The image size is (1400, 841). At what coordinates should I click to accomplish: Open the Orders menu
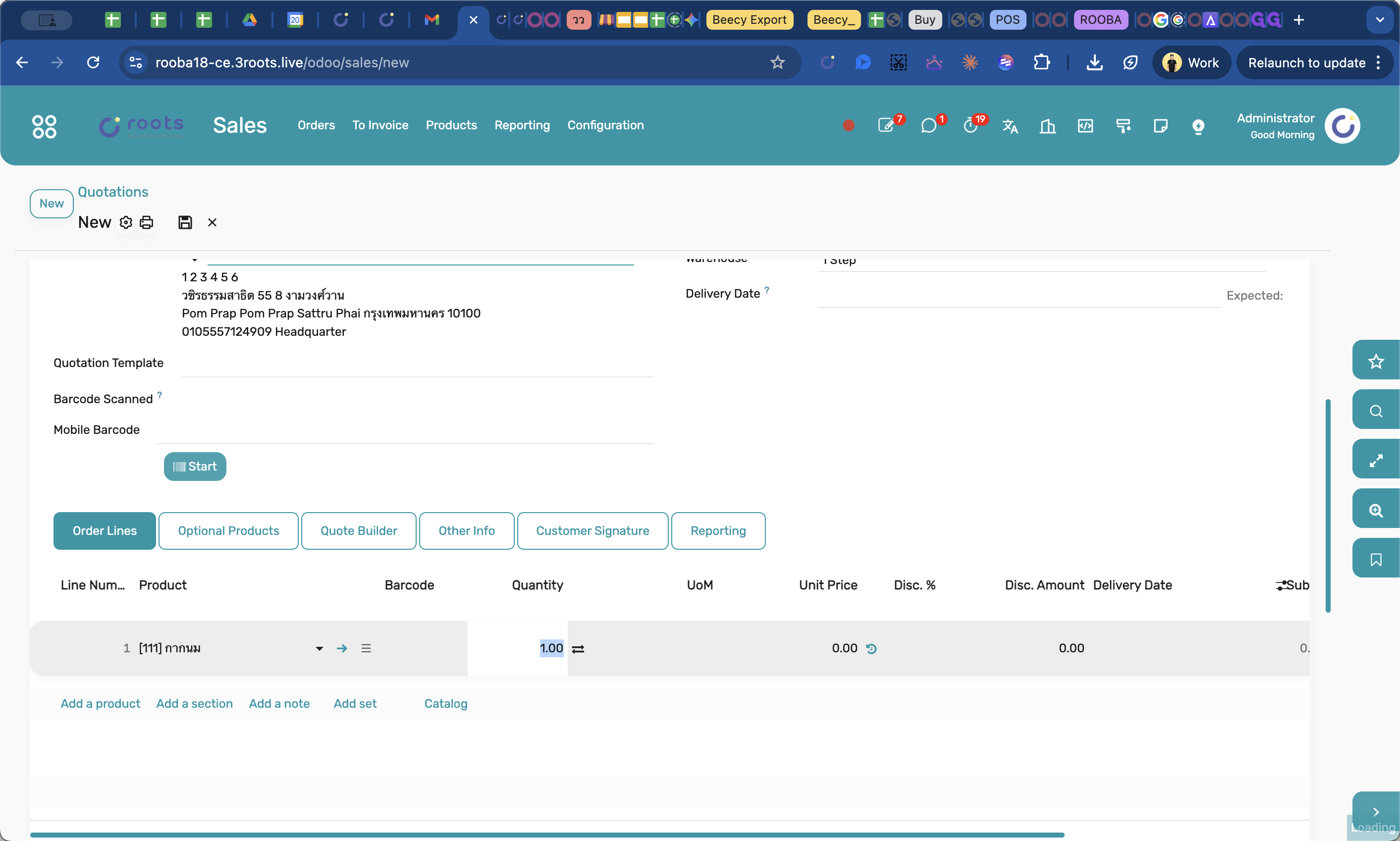(x=316, y=125)
